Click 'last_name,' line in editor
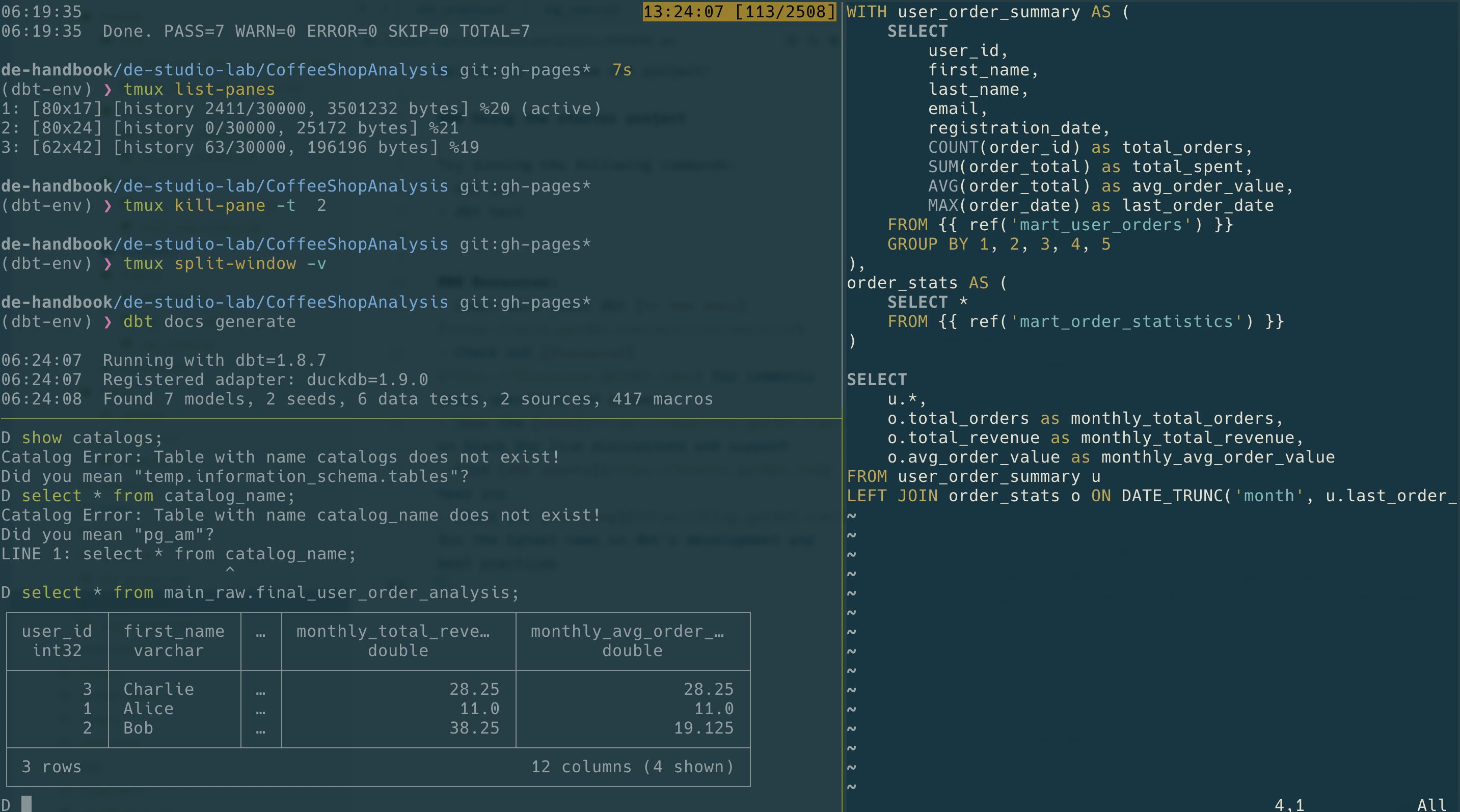This screenshot has width=1460, height=812. click(x=978, y=89)
